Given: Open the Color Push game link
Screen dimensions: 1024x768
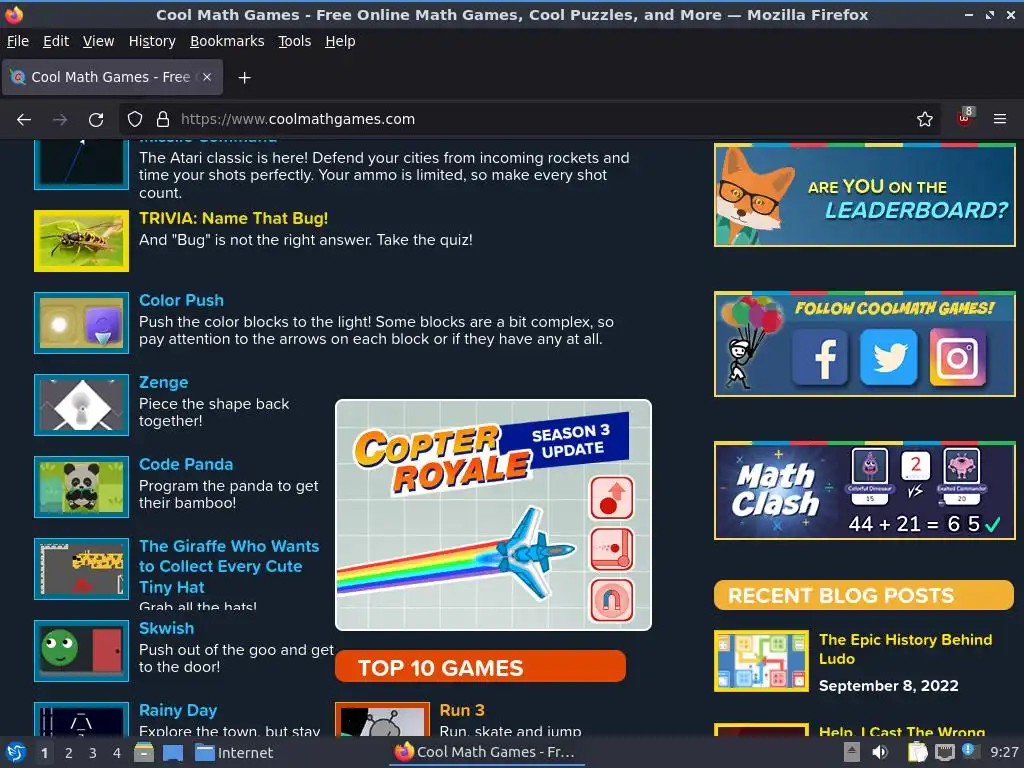Looking at the screenshot, I should [x=182, y=300].
